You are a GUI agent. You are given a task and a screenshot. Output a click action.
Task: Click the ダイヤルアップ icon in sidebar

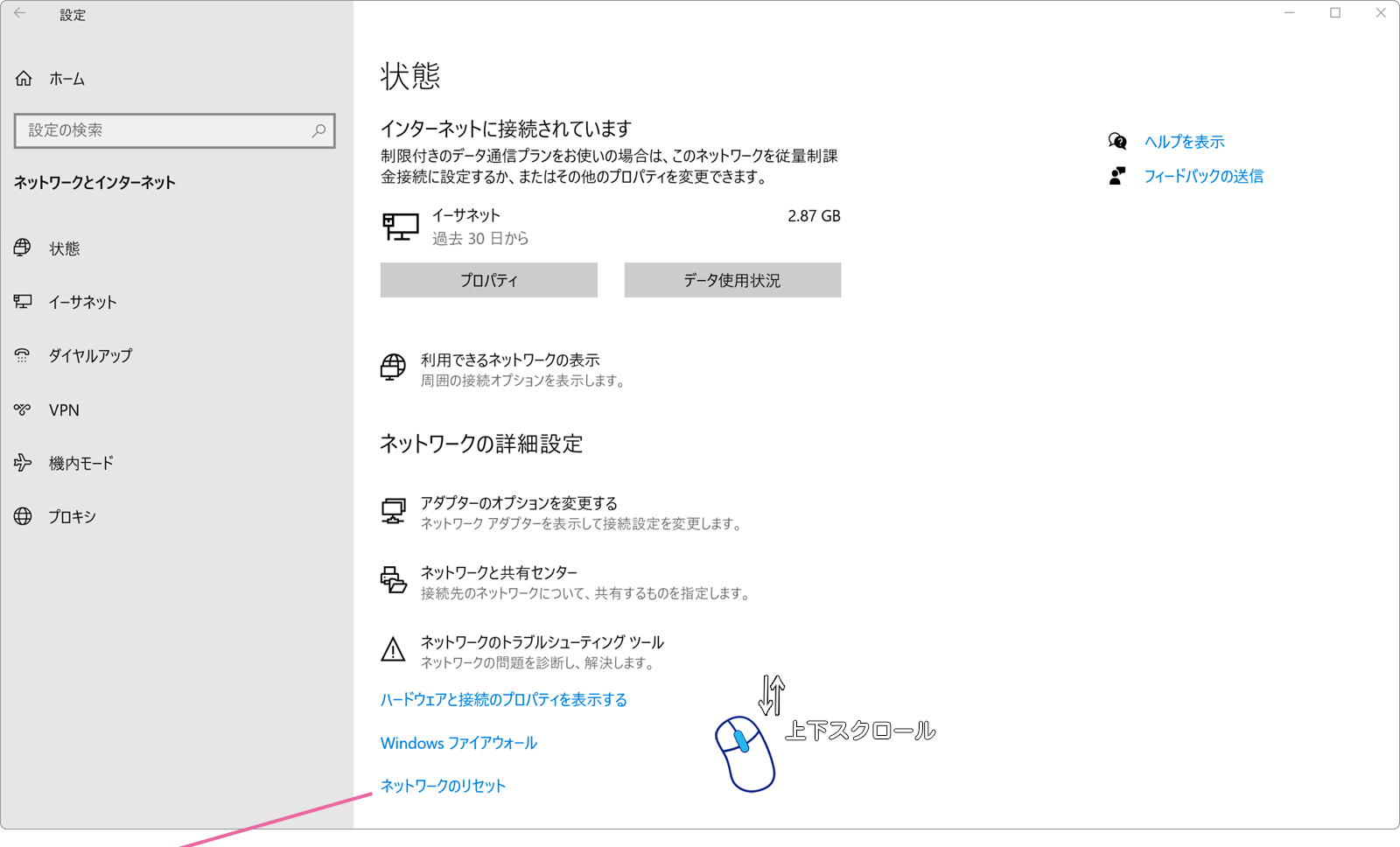23,355
